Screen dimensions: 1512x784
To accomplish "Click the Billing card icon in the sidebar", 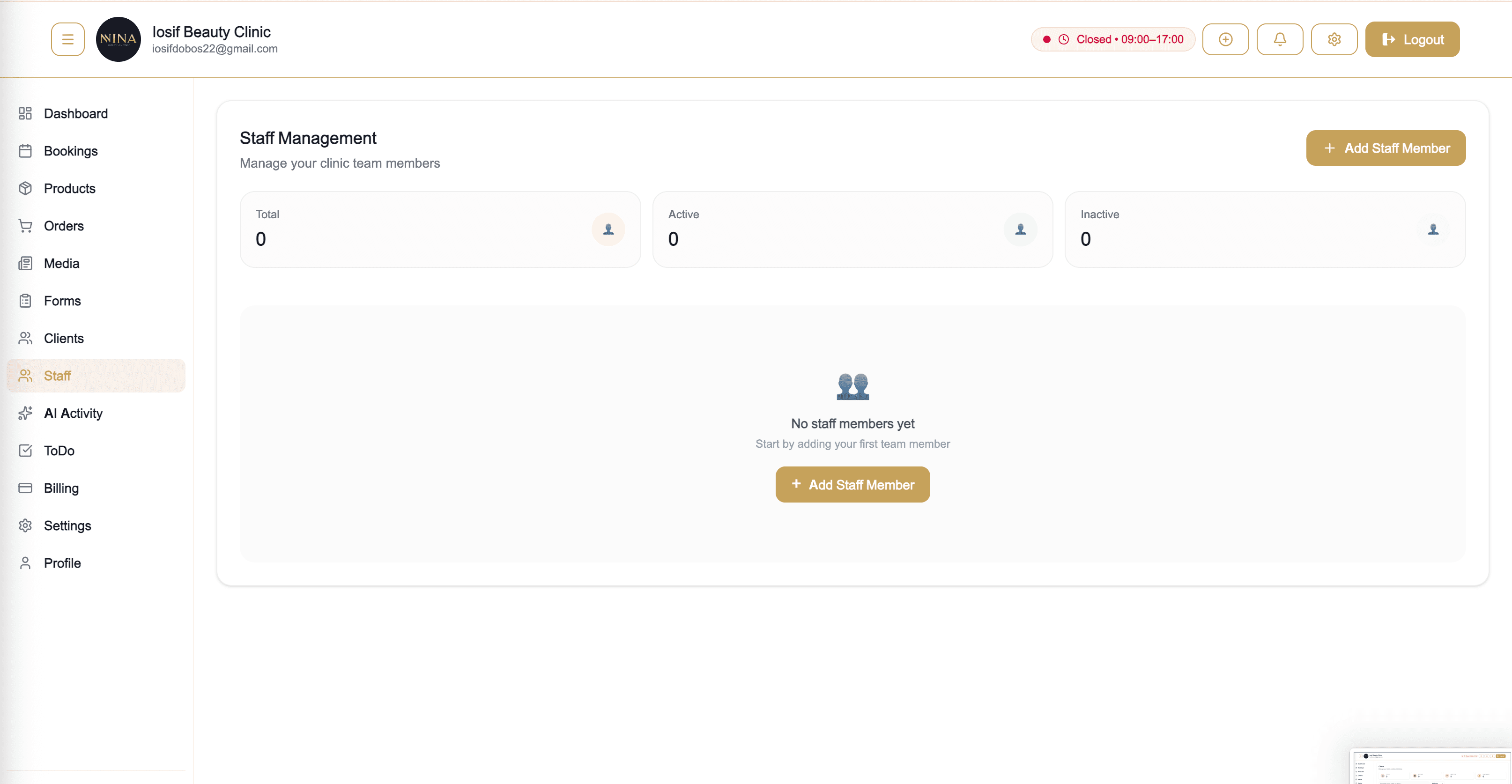I will (26, 488).
